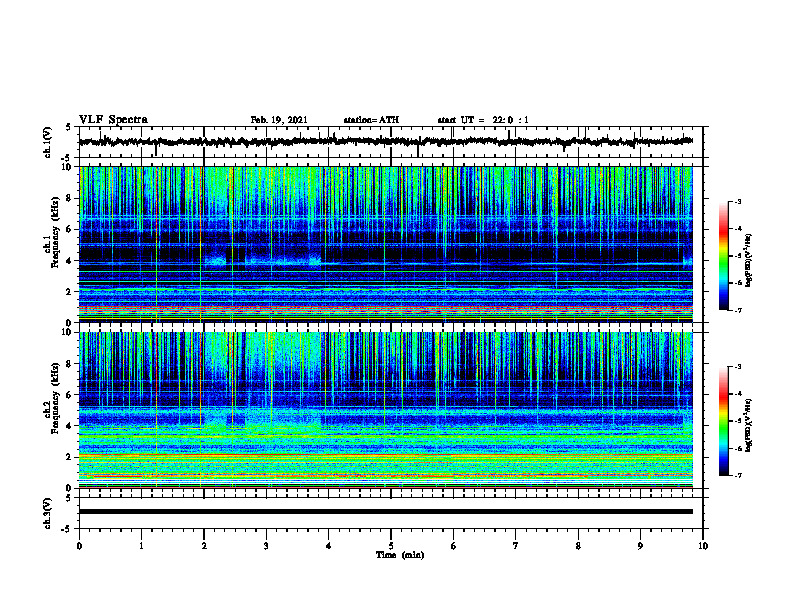This screenshot has width=792, height=612.
Task: Click the "ch.3(V)" axis label
Action: click(x=48, y=513)
